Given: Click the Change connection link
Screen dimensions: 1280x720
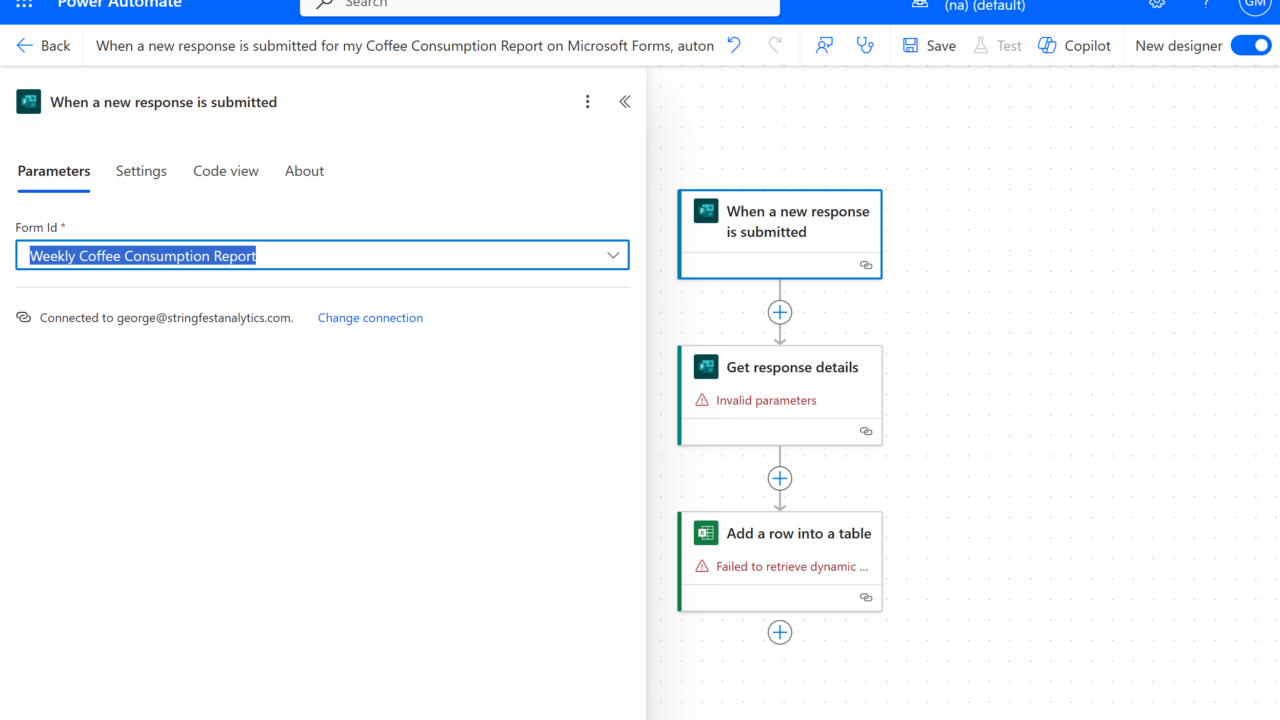Looking at the screenshot, I should click(370, 318).
